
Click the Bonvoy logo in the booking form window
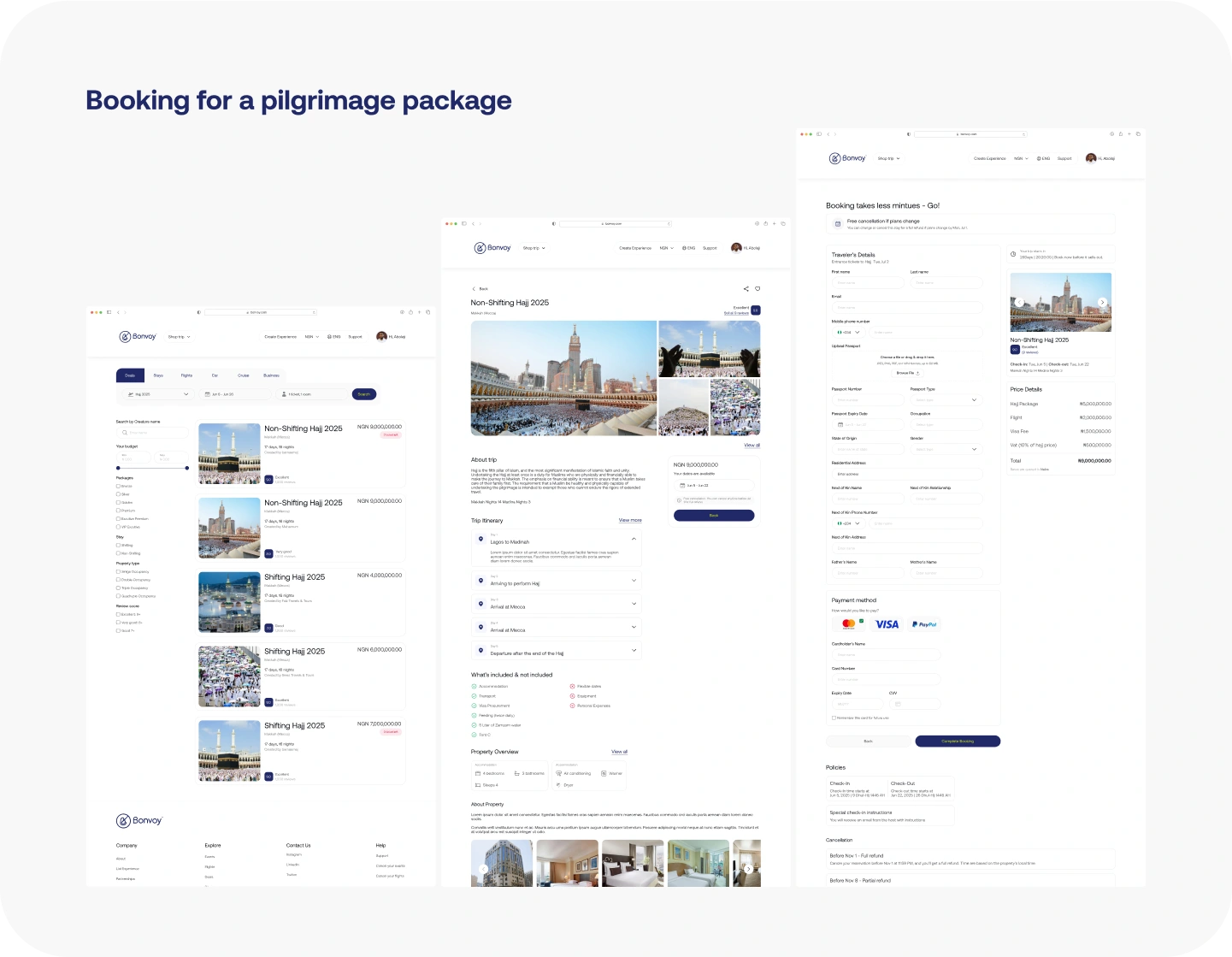[x=847, y=158]
